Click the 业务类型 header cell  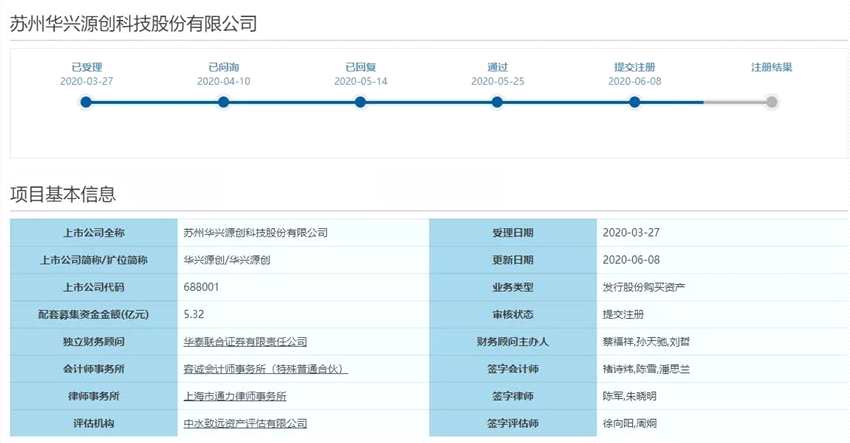pos(513,287)
